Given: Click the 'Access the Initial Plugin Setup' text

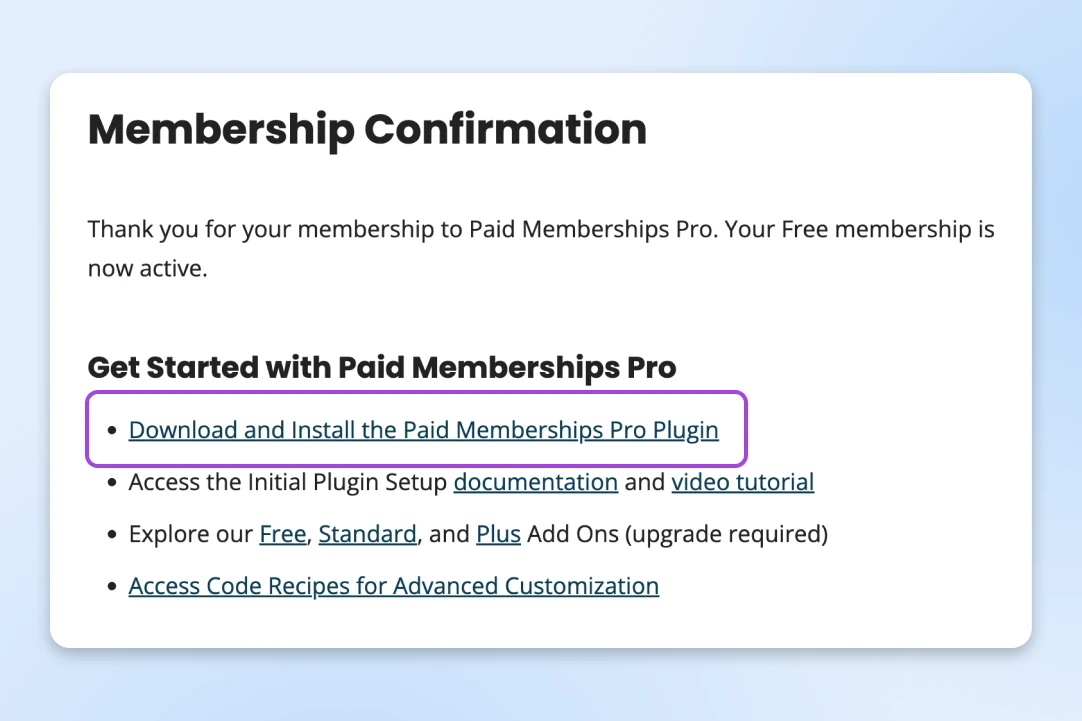Looking at the screenshot, I should point(288,482).
